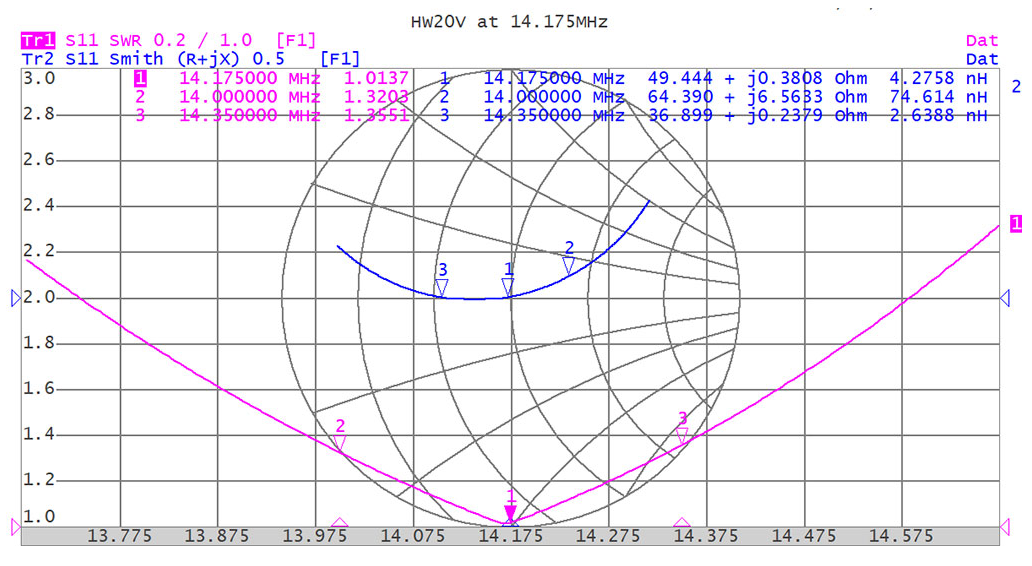Viewport: 1032px width, 566px height.
Task: Click the blue left reference-level triangle
Action: point(16,299)
